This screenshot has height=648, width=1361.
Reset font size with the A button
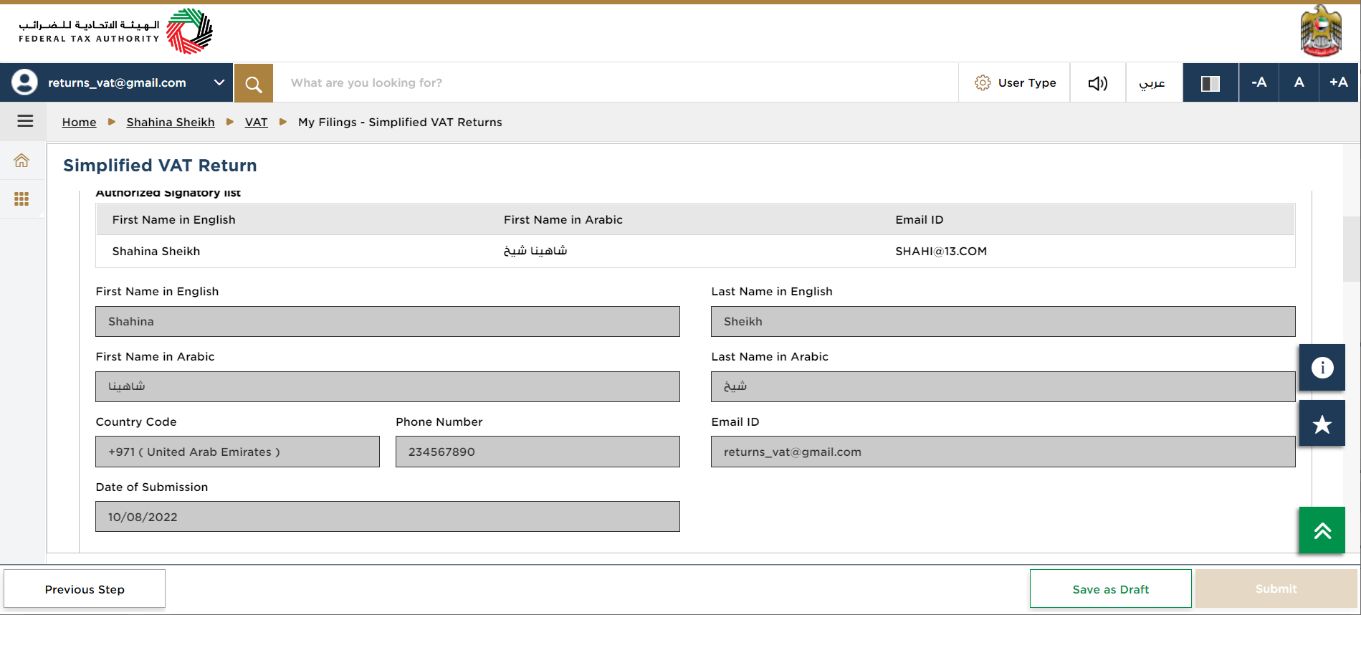coord(1299,83)
